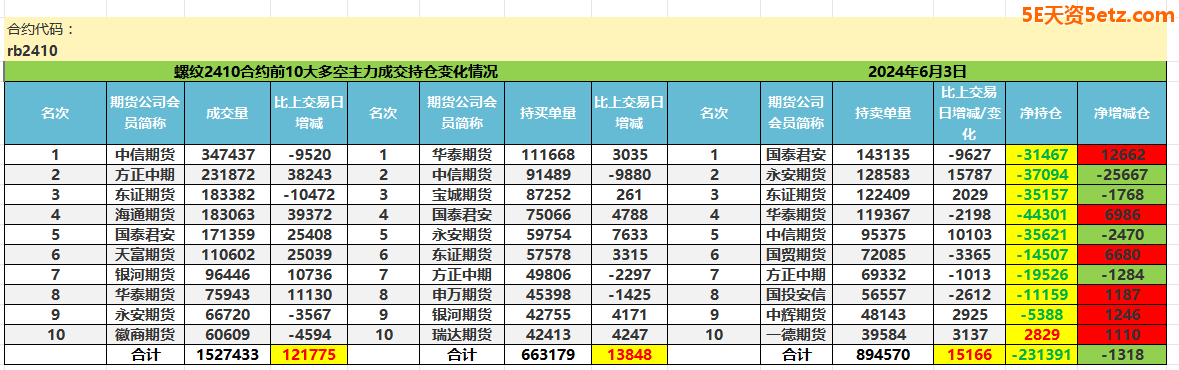1179x370 pixels.
Task: Select the positive net position 2829
Action: 1041,335
